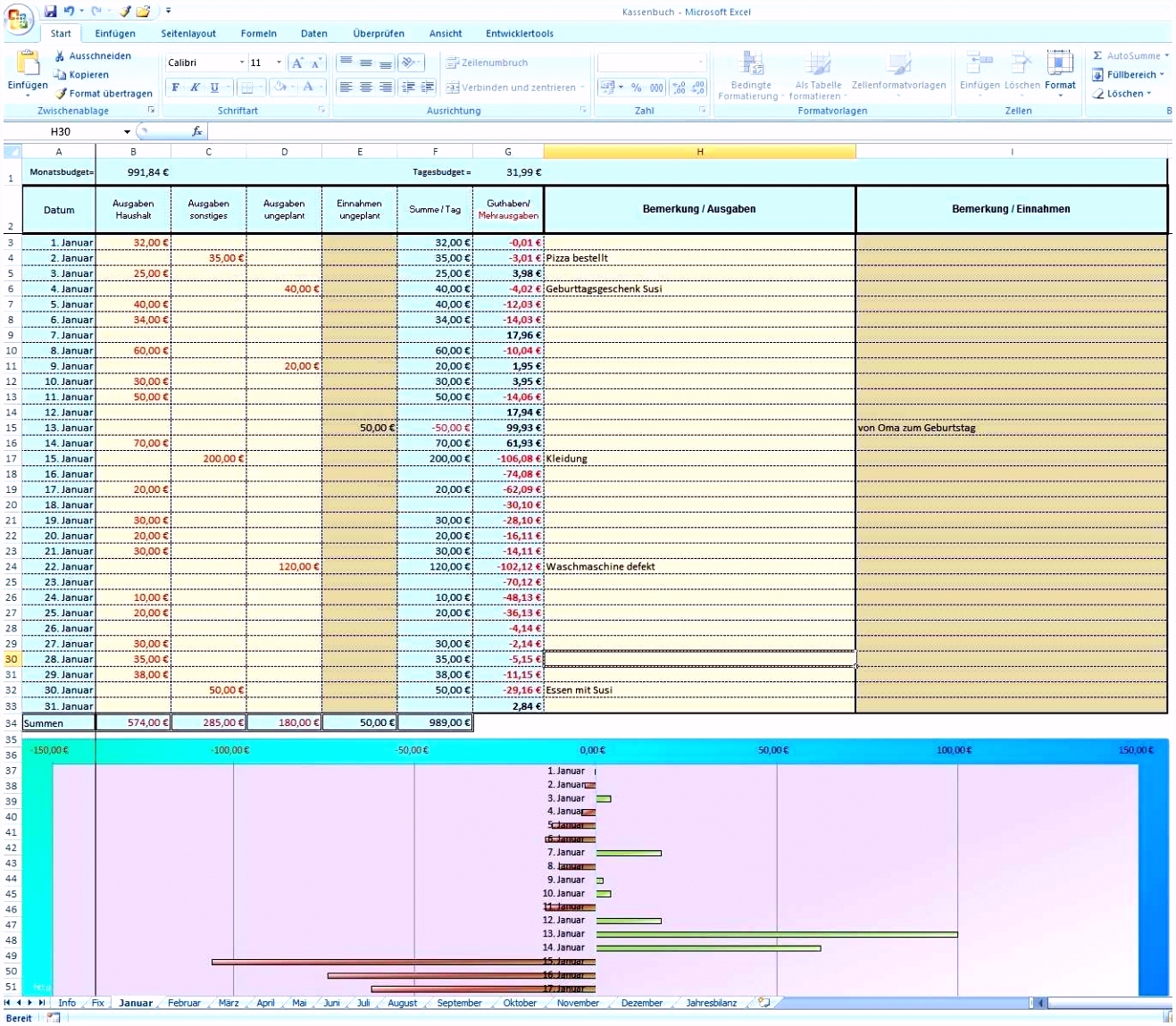This screenshot has height=1026, width=1176.
Task: Switch to the Einfügen ribbon tab
Action: pos(115,33)
